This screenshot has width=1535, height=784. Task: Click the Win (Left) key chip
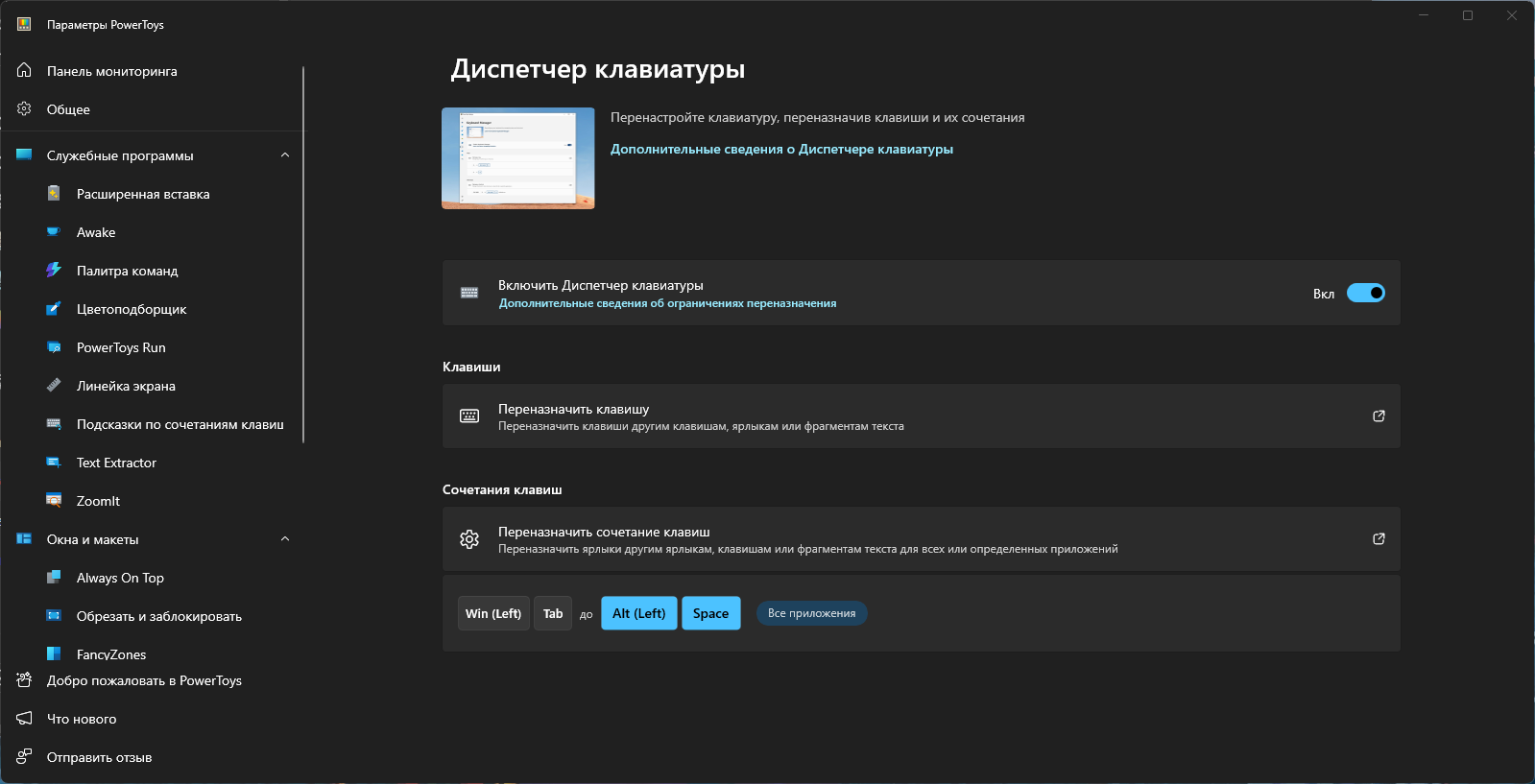click(x=493, y=613)
